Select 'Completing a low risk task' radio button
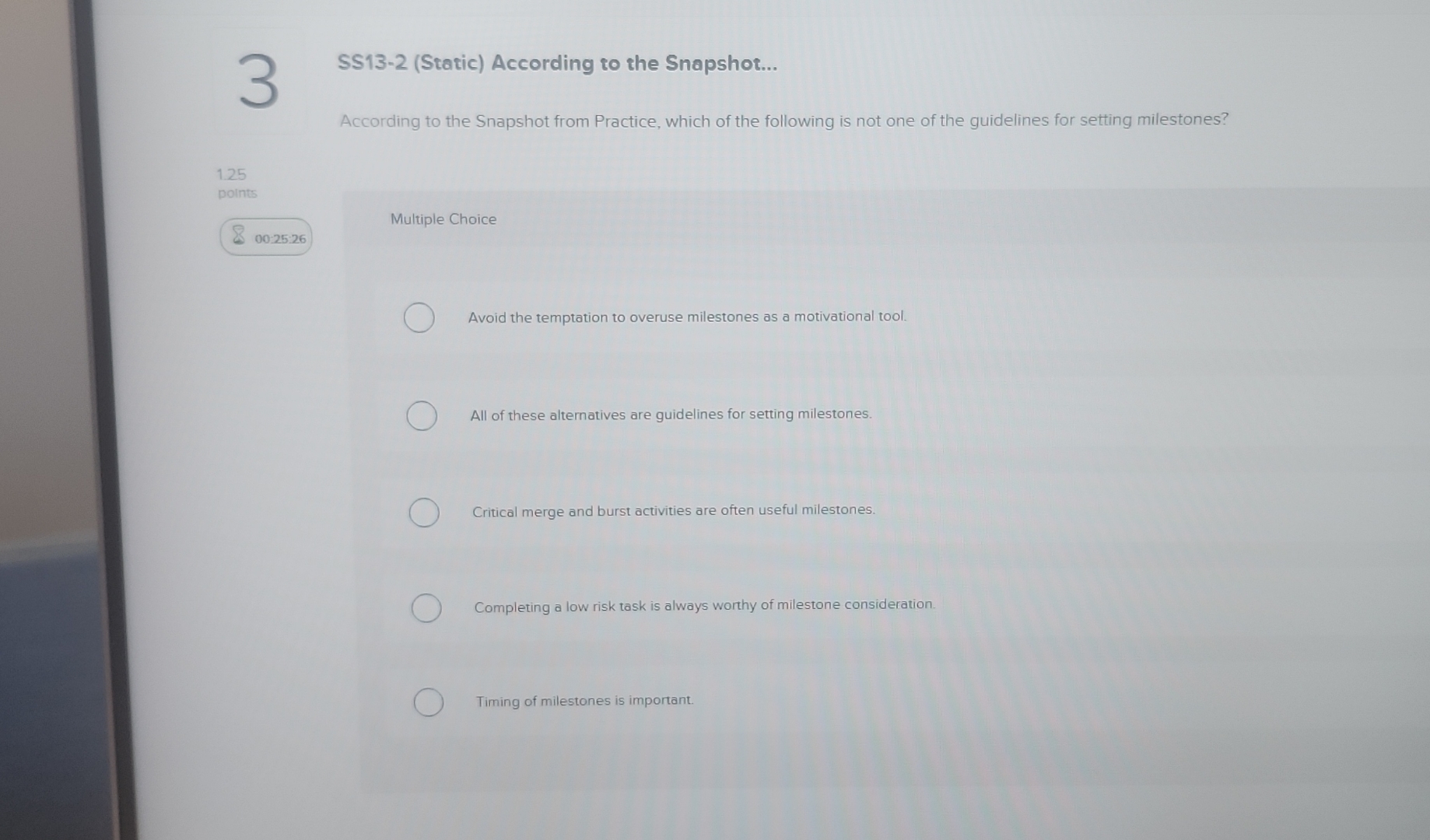 426,607
